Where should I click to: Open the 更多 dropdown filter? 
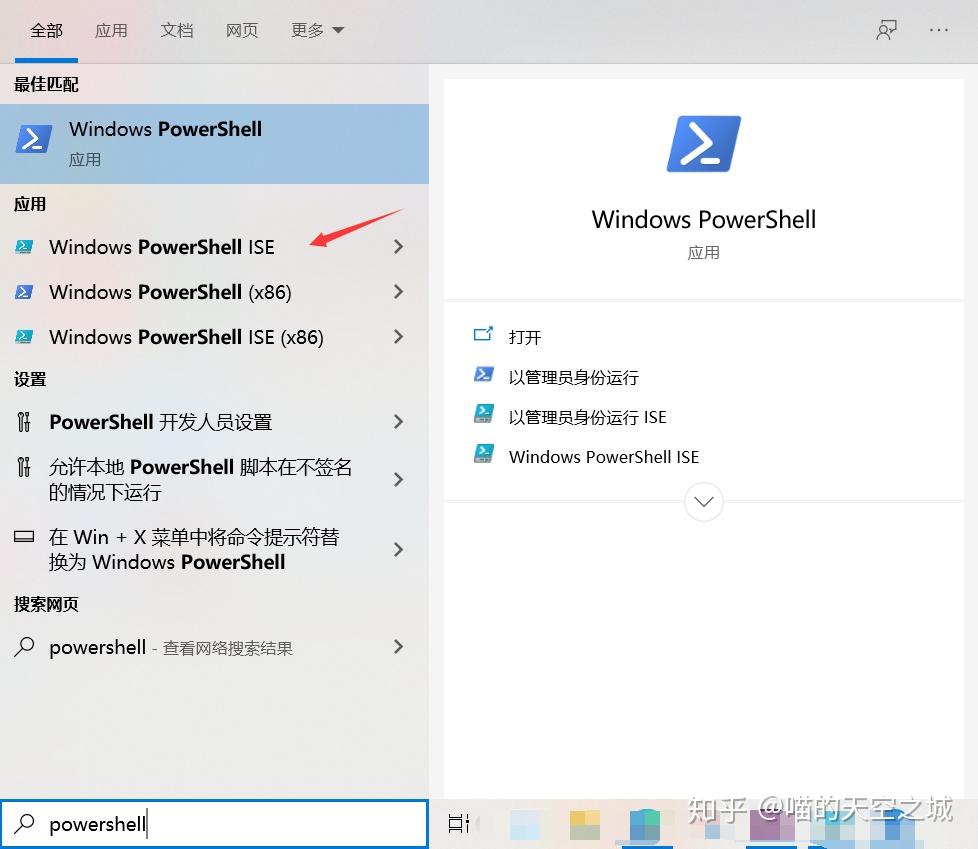(317, 30)
